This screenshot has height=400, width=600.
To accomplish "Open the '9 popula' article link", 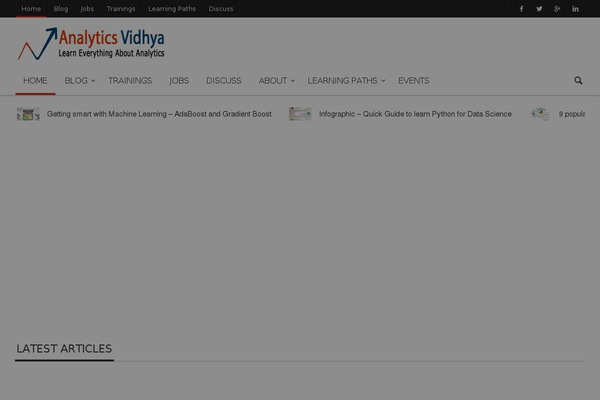I will (572, 114).
